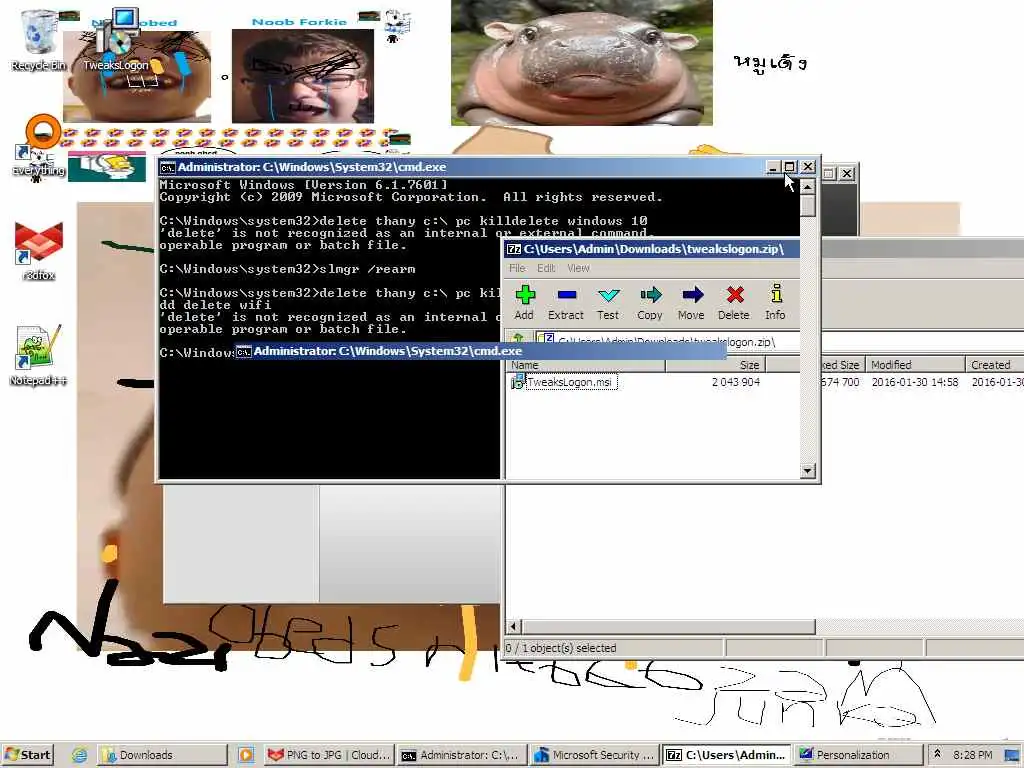Open the Edit menu in 7-Zip
The width and height of the screenshot is (1024, 768).
546,268
